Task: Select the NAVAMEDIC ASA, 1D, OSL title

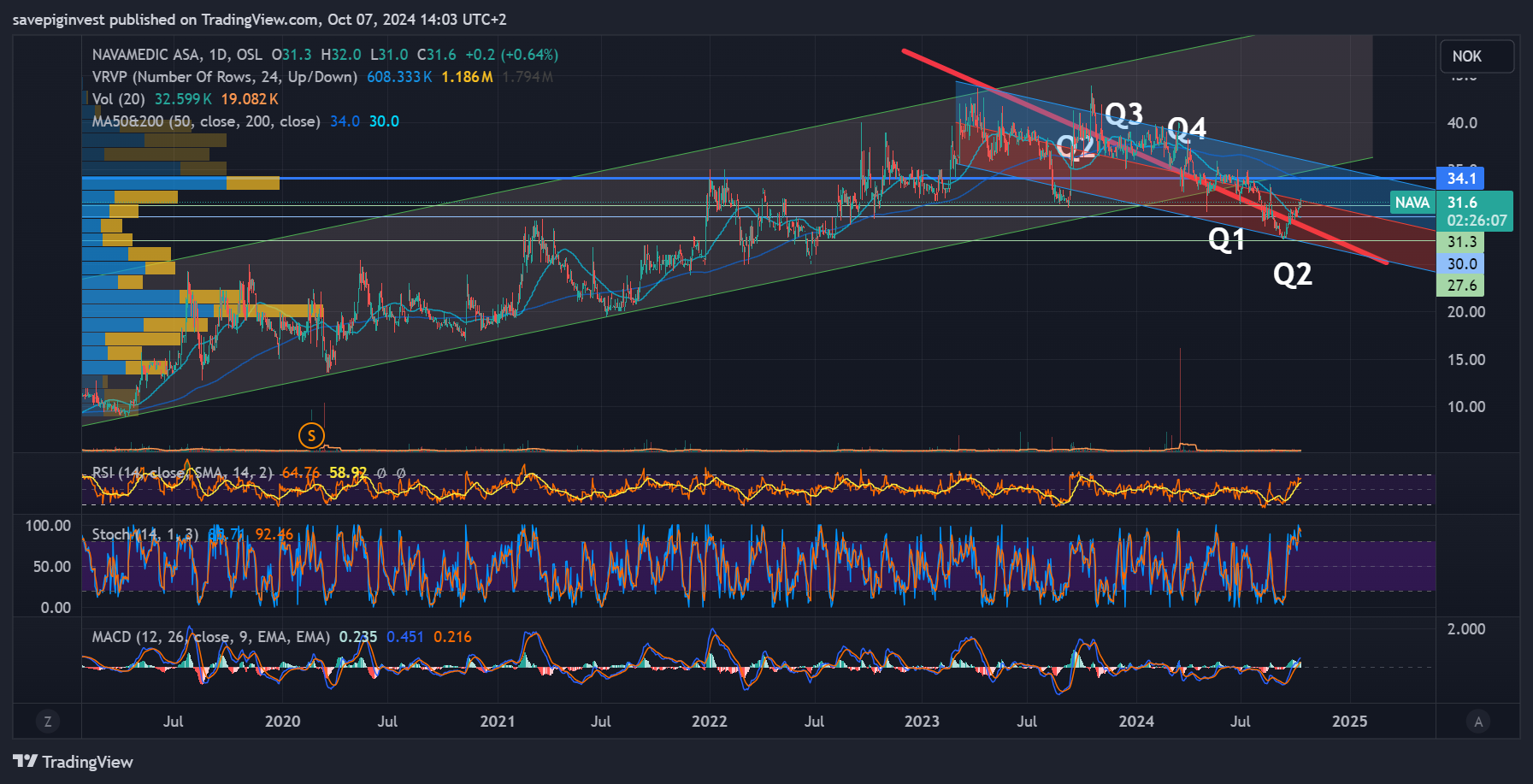Action: (177, 55)
